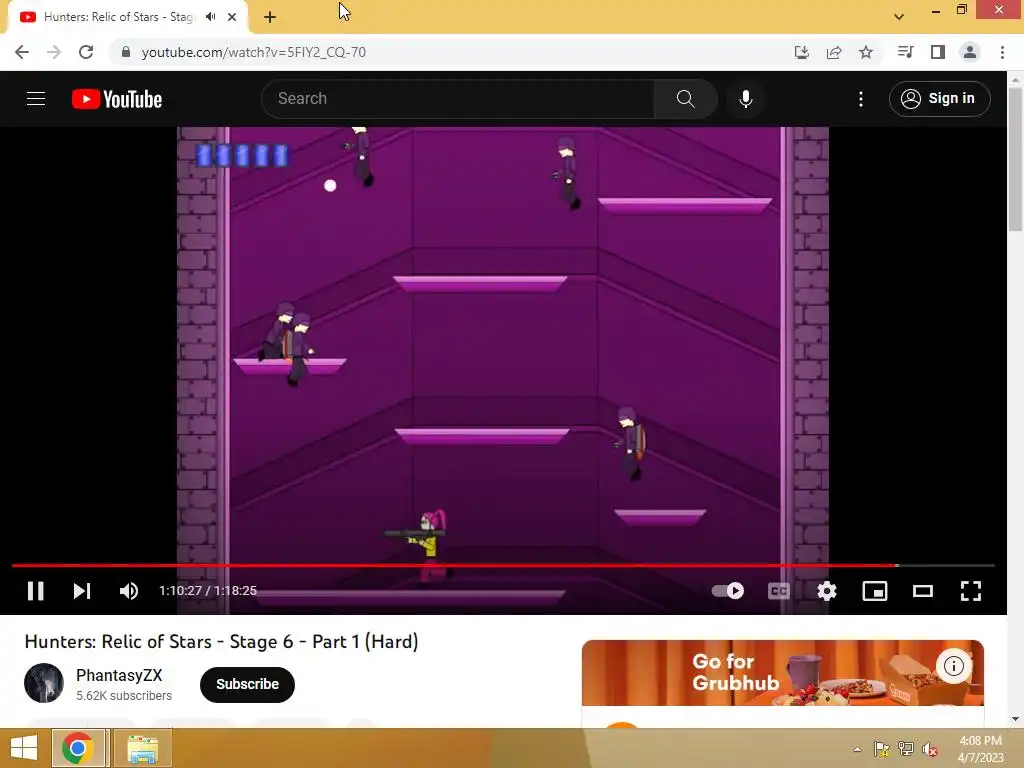Click the Chrome taskbar icon
The image size is (1024, 768).
[78, 748]
